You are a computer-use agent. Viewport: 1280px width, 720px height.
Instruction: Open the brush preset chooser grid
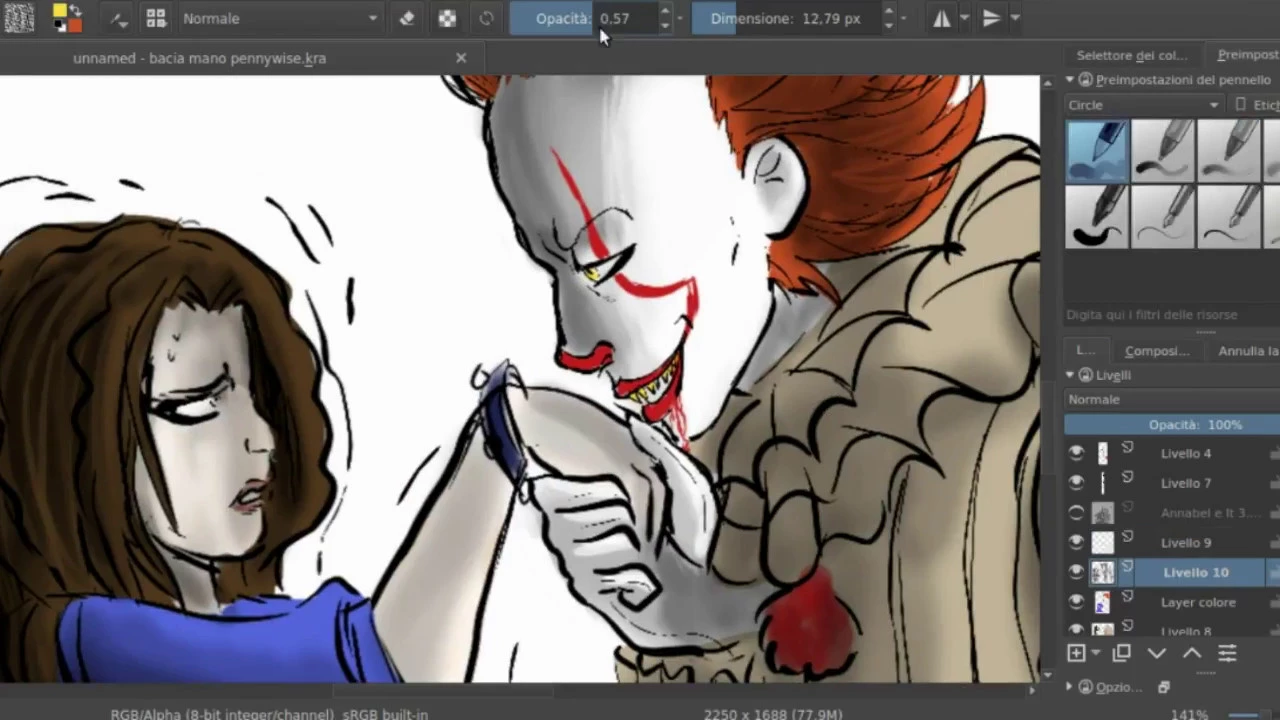pos(156,18)
